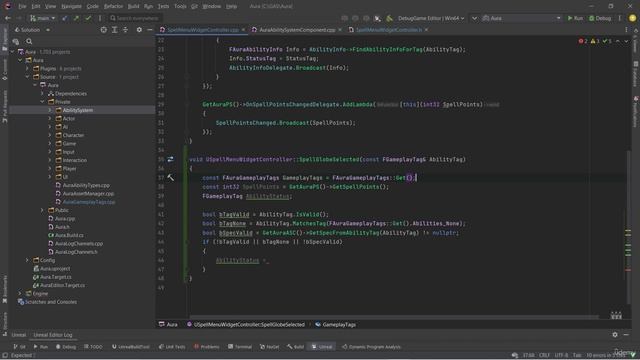The image size is (640, 360).
Task: Switch to AuraAbilitySystemComponent.cpp tab
Action: point(297,30)
